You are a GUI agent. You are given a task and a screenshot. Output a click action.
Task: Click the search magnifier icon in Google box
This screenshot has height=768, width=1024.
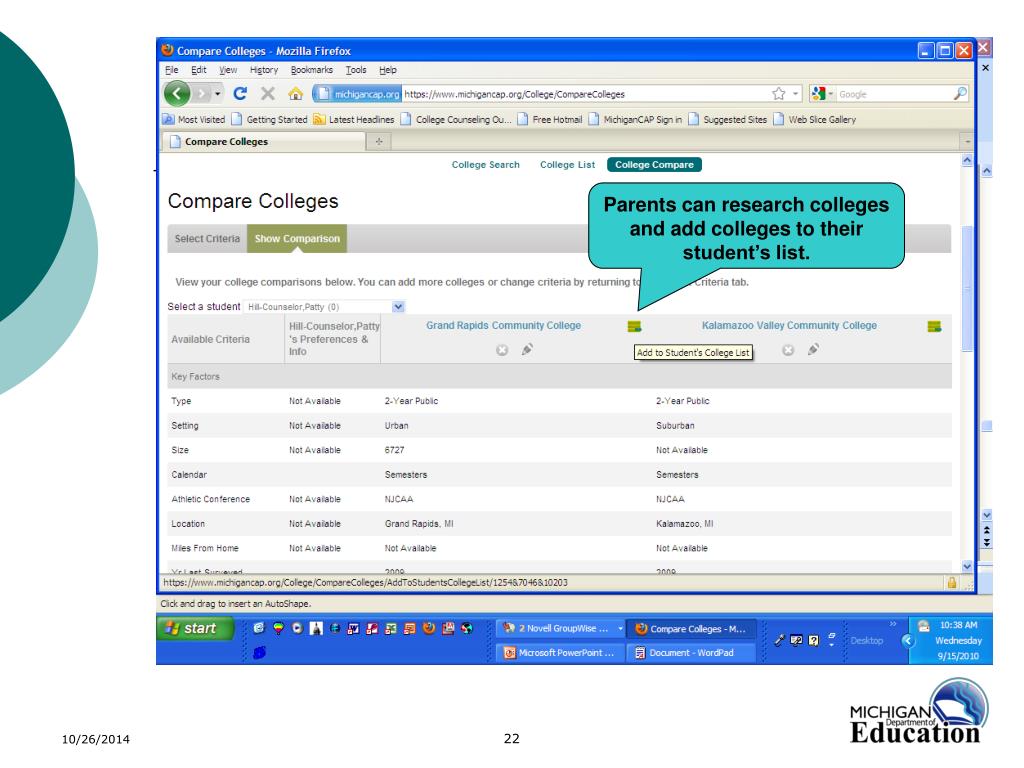pyautogui.click(x=959, y=94)
